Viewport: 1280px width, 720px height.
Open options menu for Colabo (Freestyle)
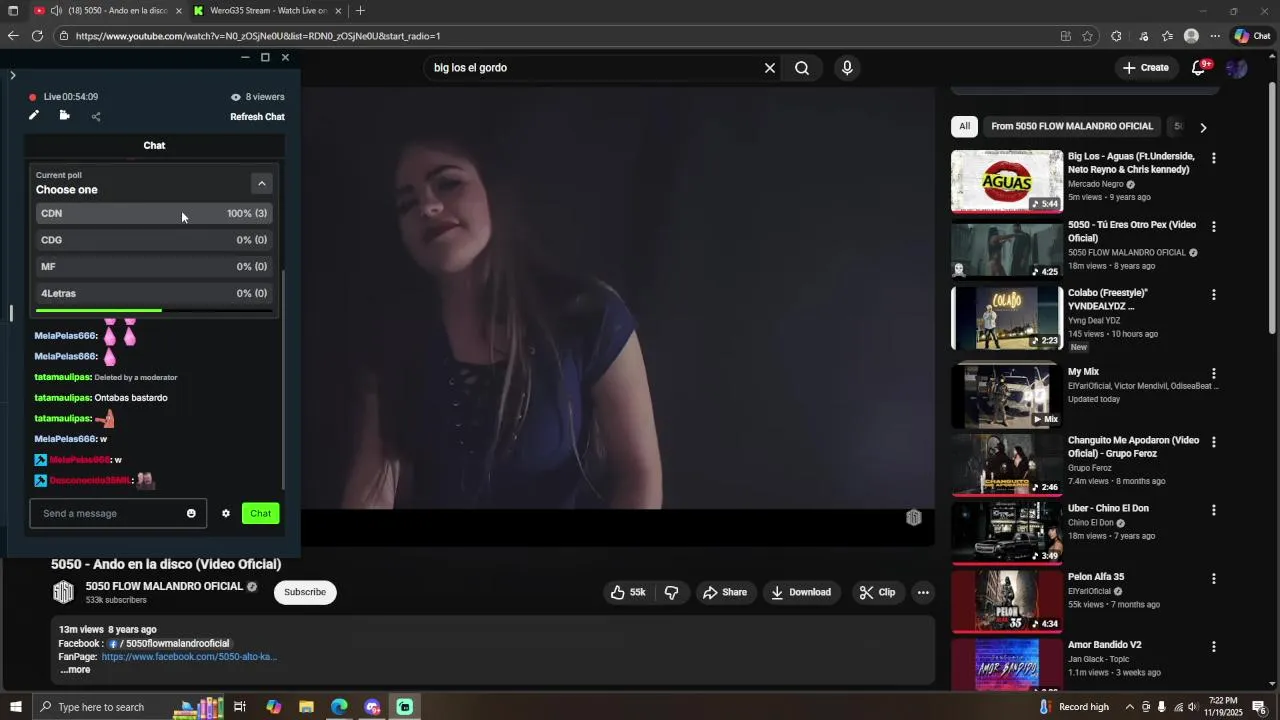[1214, 295]
